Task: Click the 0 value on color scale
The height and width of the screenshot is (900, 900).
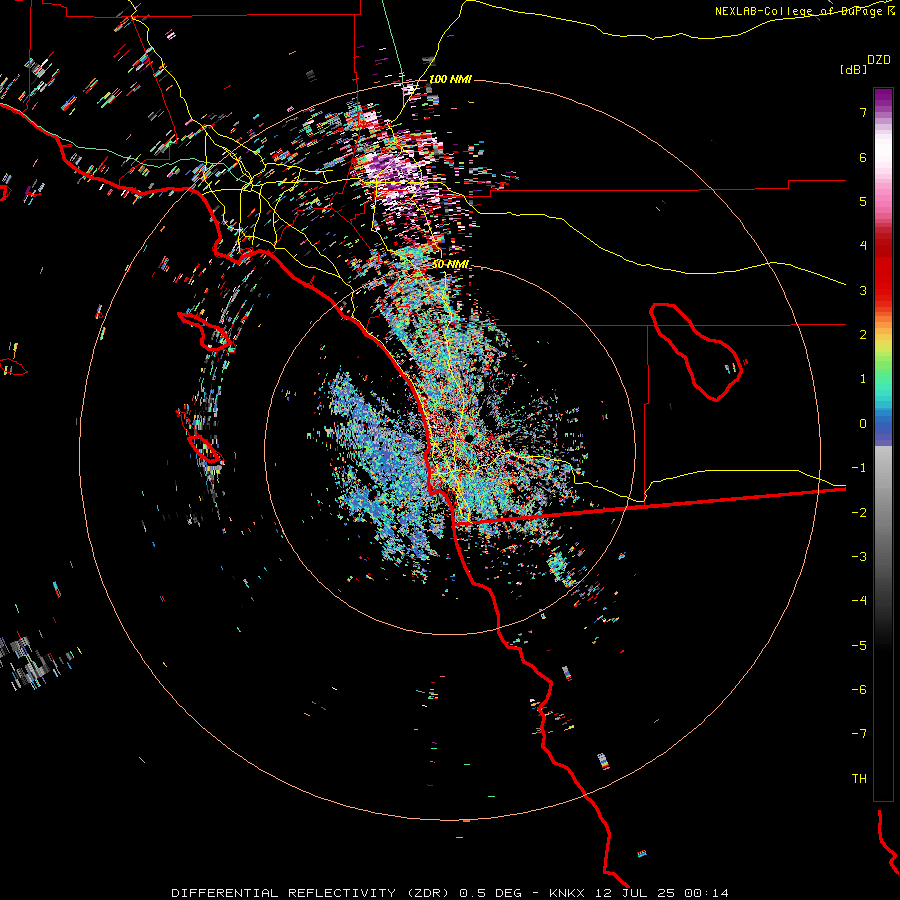Action: coord(863,424)
